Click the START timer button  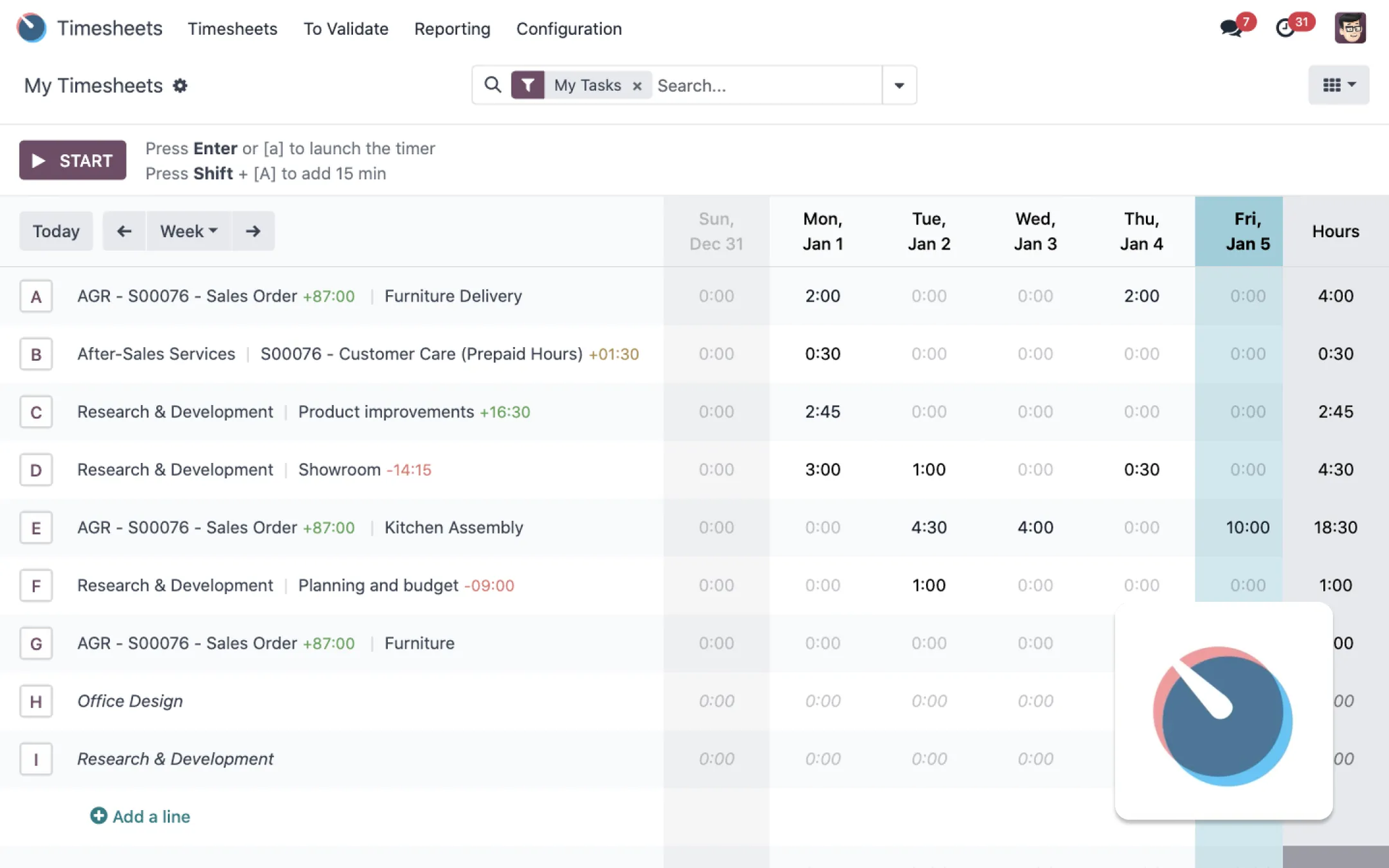pos(72,160)
